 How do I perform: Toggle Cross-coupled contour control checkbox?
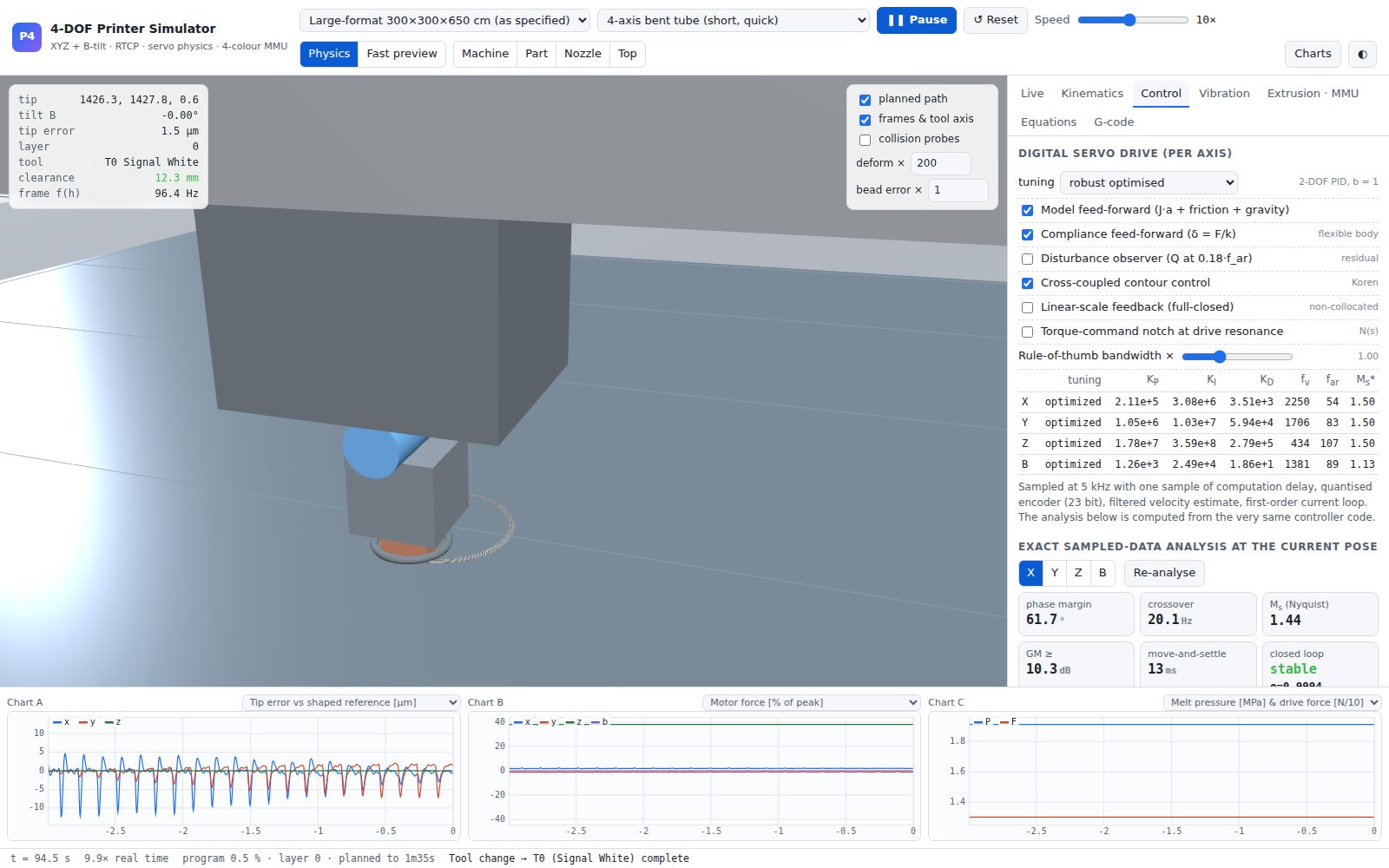pos(1027,283)
